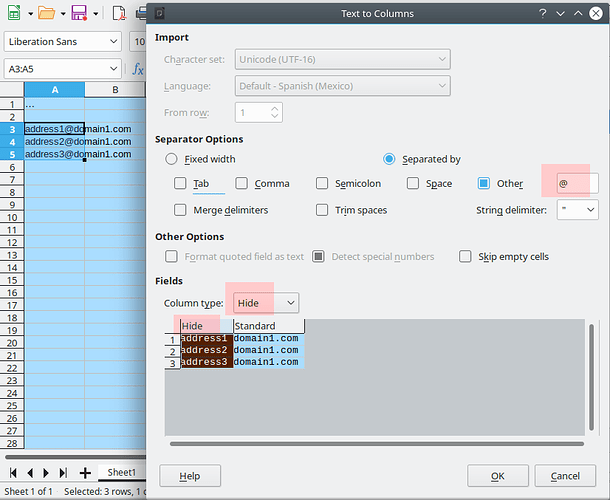610x500 pixels.
Task: Enable the Comma separator checkbox
Action: tap(242, 183)
